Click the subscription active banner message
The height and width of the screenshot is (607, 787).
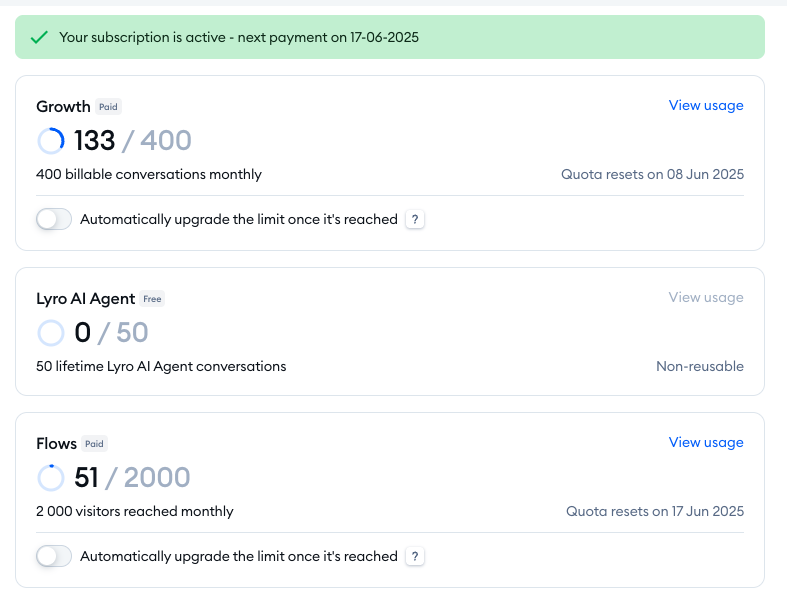tap(239, 37)
